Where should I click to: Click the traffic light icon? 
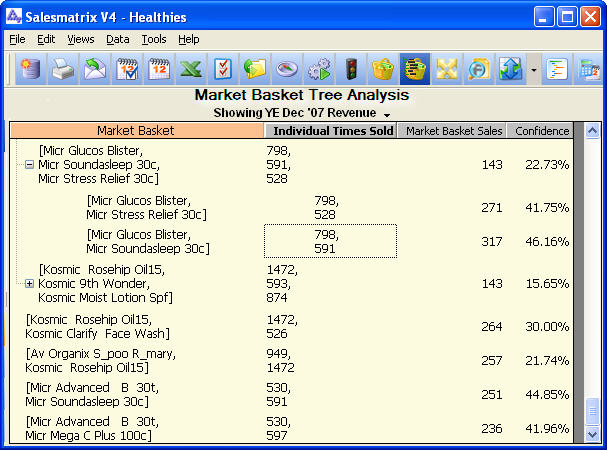351,69
